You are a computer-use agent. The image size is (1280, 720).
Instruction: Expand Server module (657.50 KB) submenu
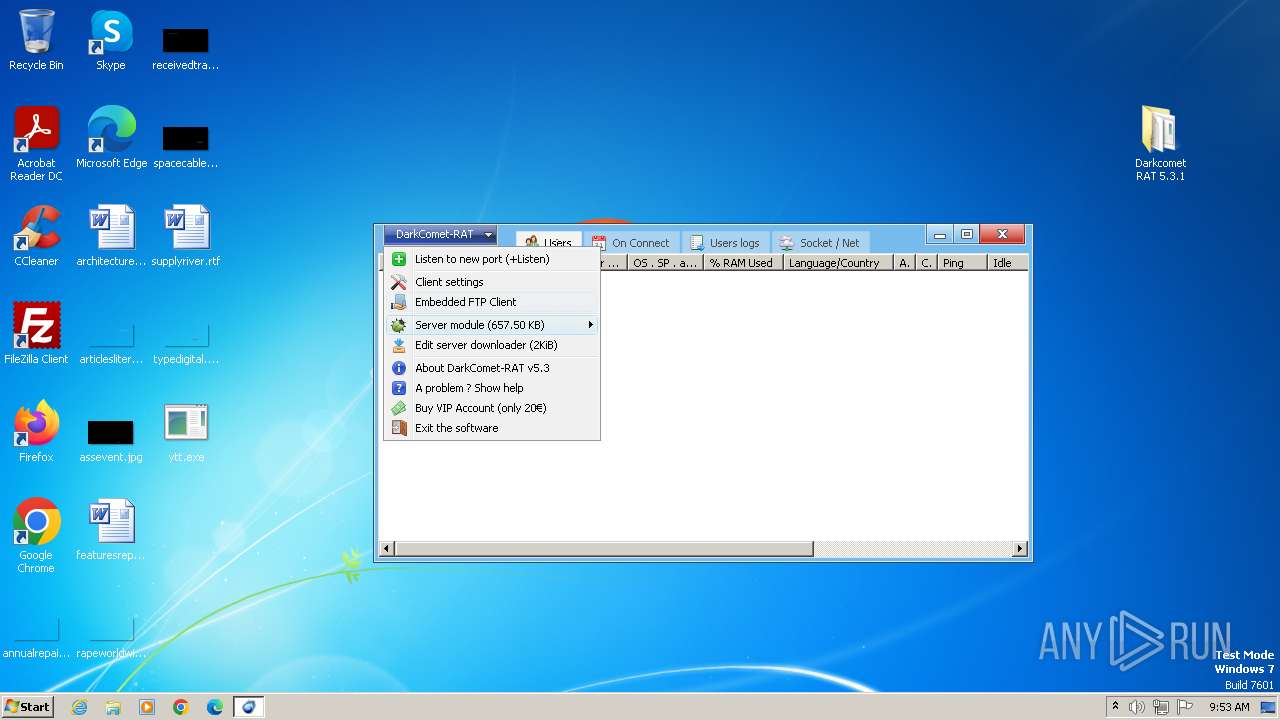click(492, 325)
